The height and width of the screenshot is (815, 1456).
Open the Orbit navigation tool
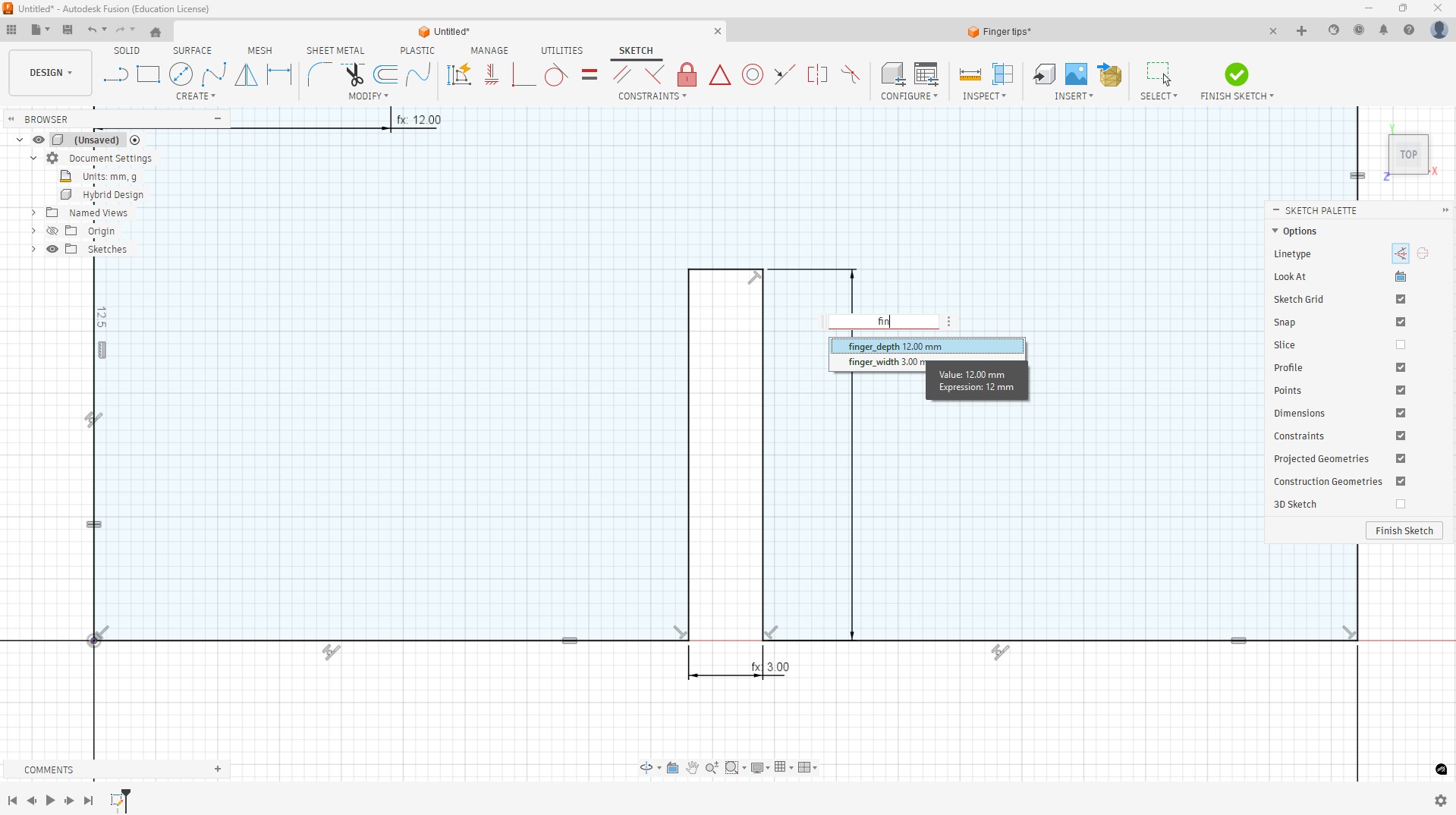(646, 768)
